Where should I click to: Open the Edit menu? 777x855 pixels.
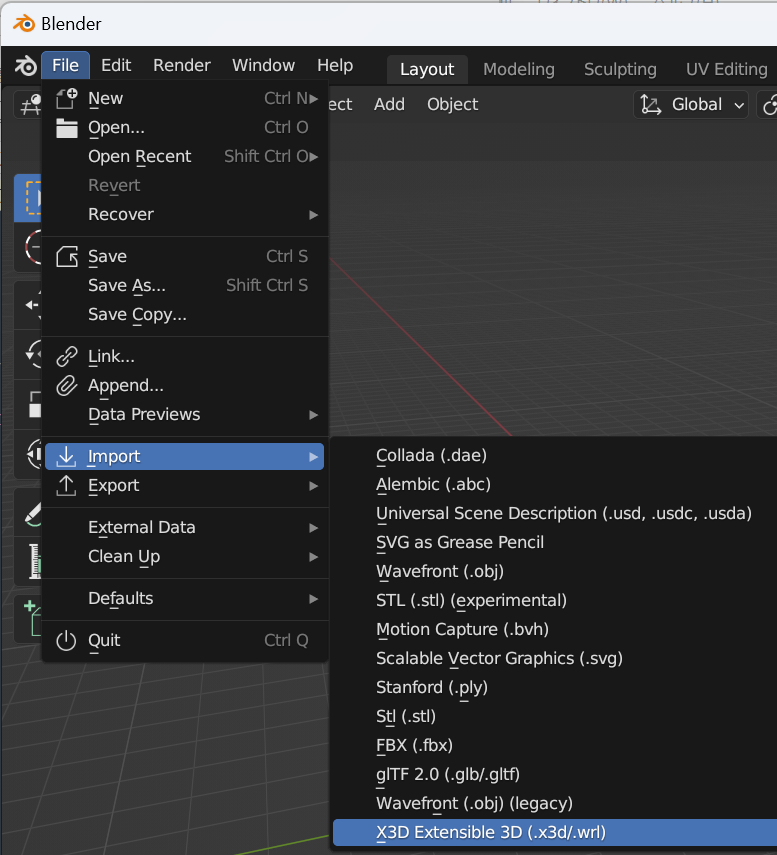pos(116,65)
